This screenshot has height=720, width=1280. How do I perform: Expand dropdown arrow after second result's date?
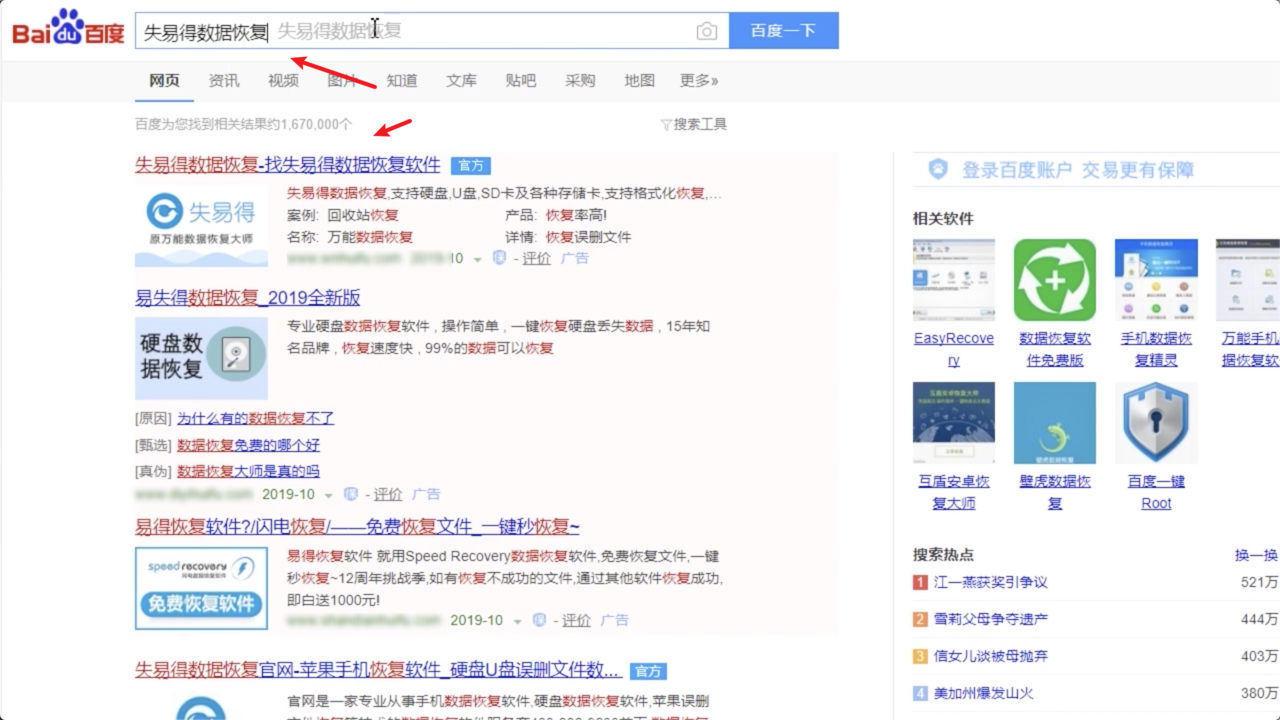[x=329, y=495]
